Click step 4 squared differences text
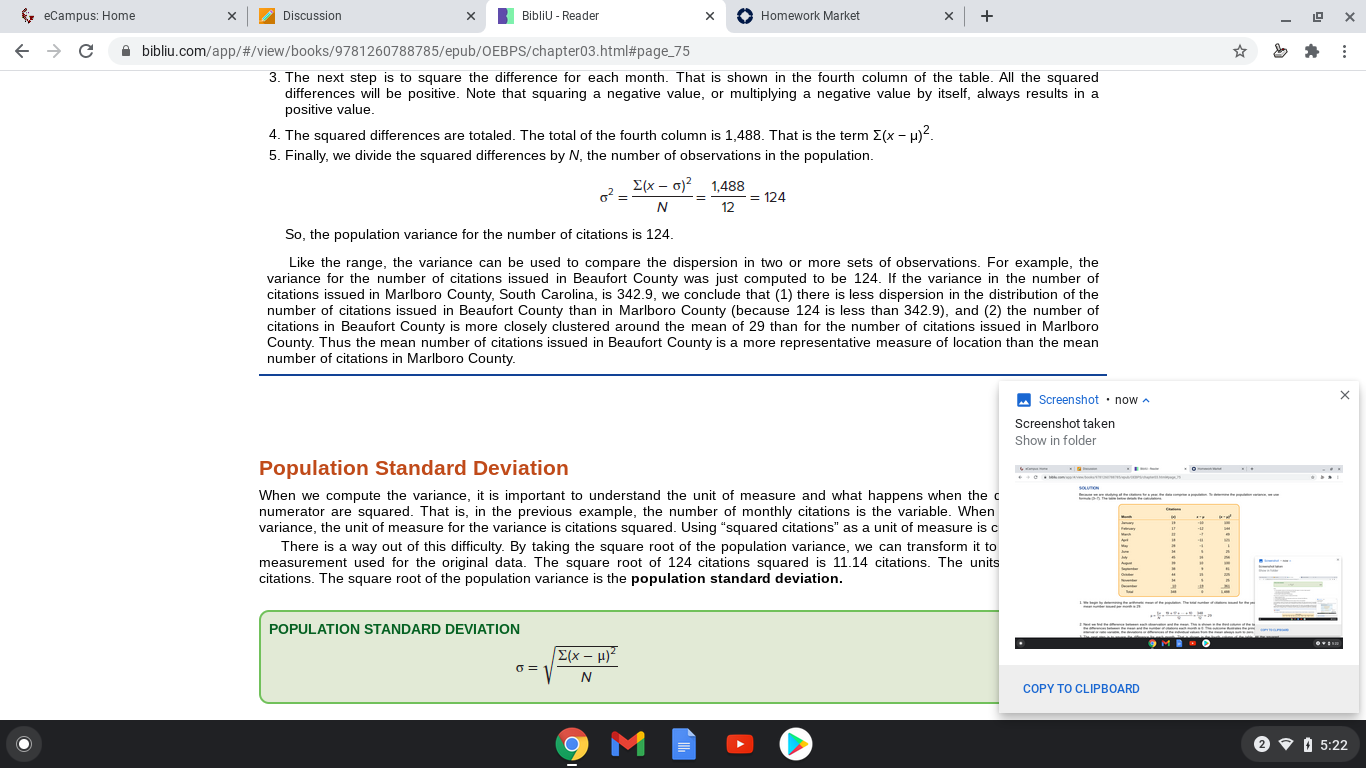This screenshot has width=1366, height=768. [x=608, y=134]
